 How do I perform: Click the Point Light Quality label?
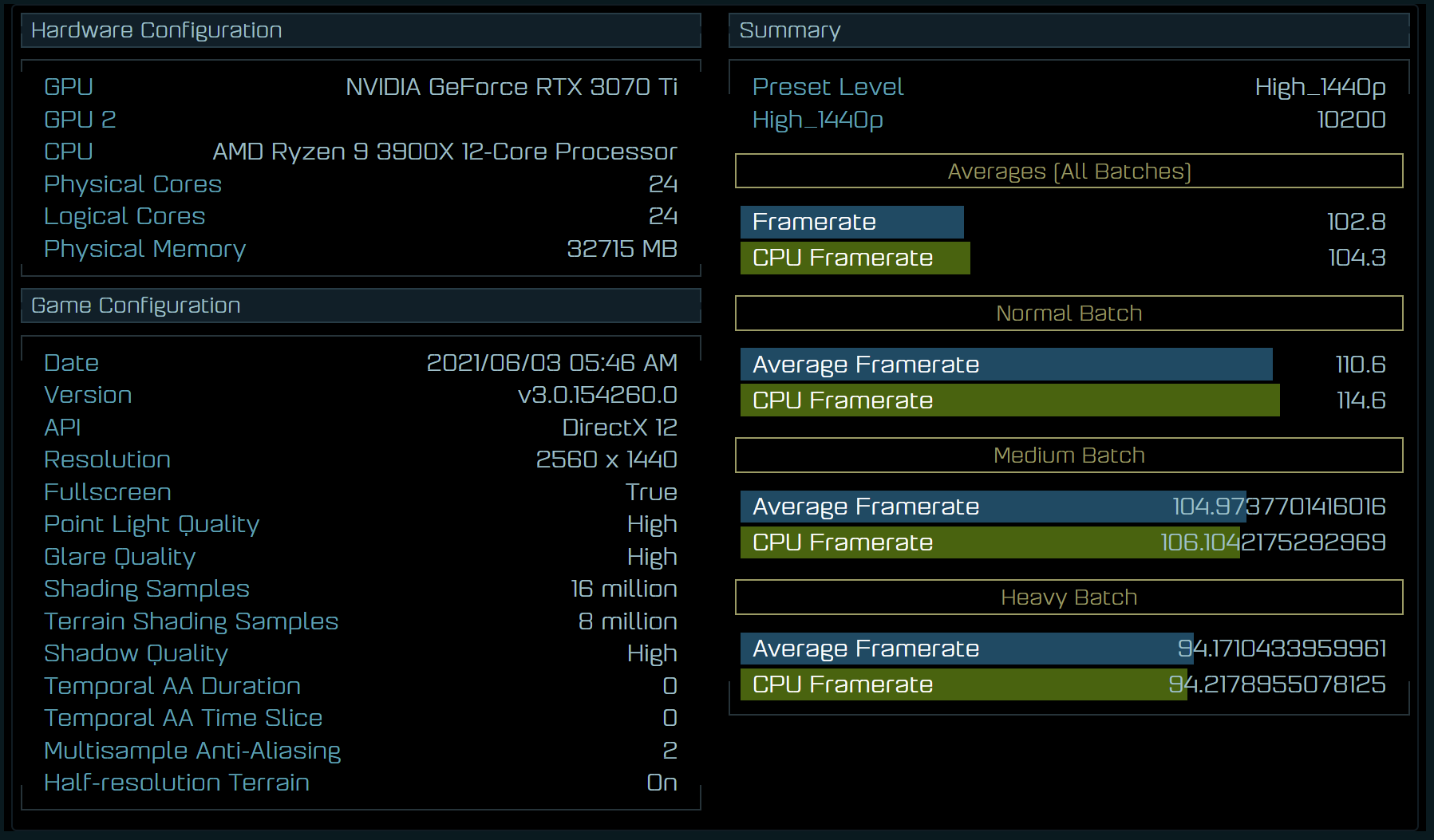152,524
